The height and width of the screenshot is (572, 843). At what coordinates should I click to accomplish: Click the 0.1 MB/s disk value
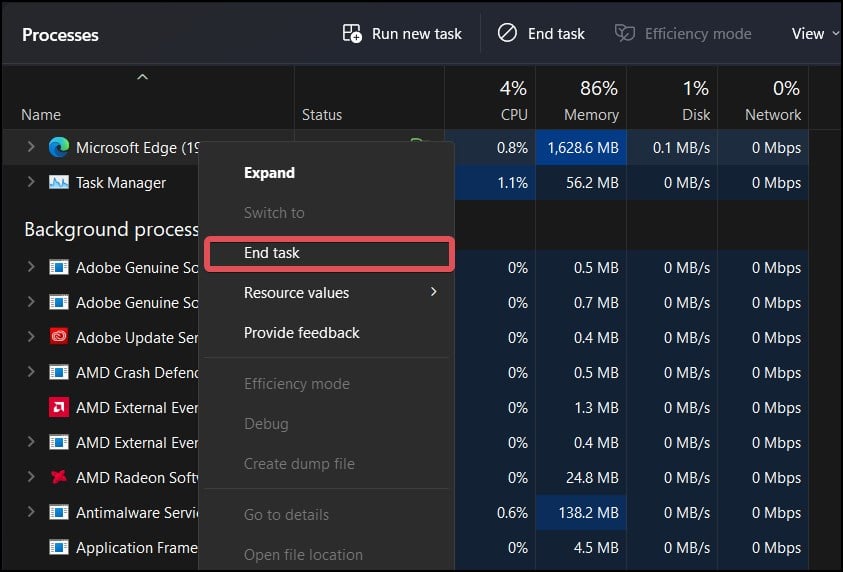pyautogui.click(x=681, y=147)
